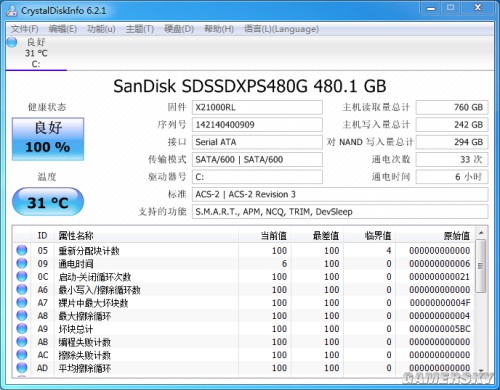Click status orb for attribute AD
The image size is (500, 390).
[x=22, y=367]
